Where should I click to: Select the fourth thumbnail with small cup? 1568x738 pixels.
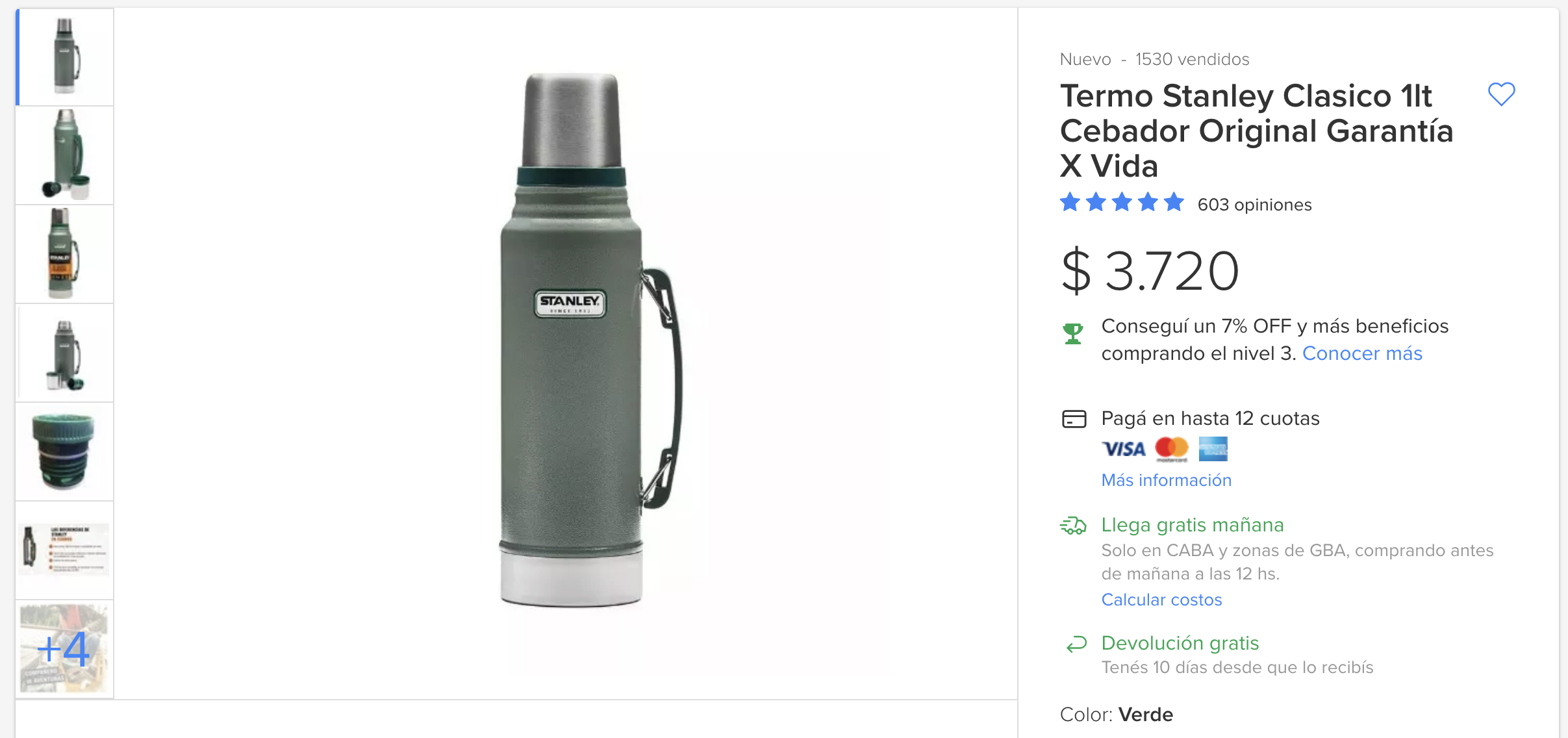tap(65, 353)
